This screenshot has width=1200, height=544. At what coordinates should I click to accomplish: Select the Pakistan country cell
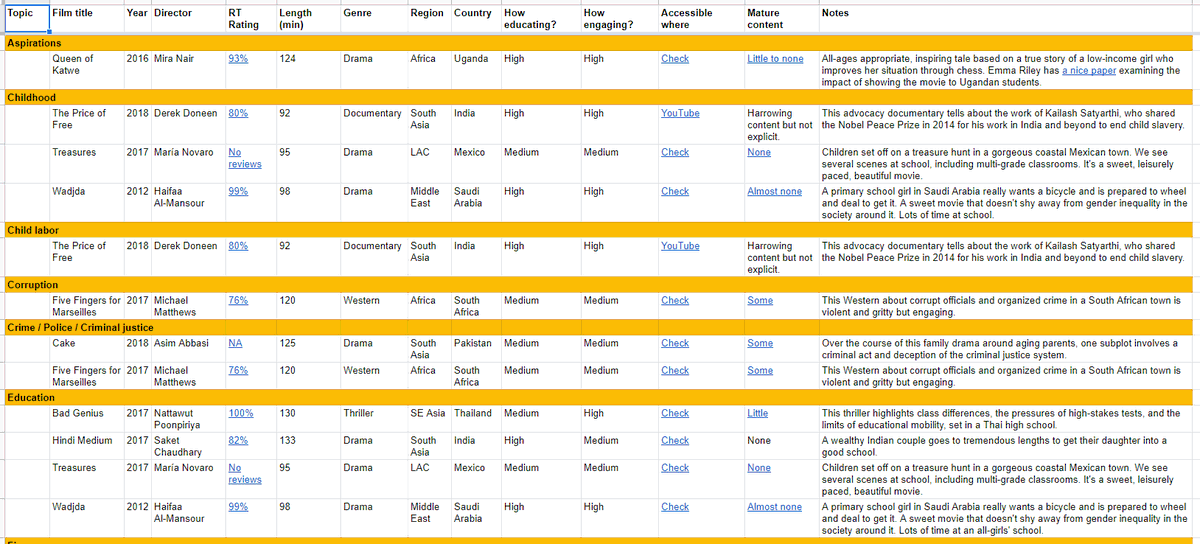pos(475,349)
